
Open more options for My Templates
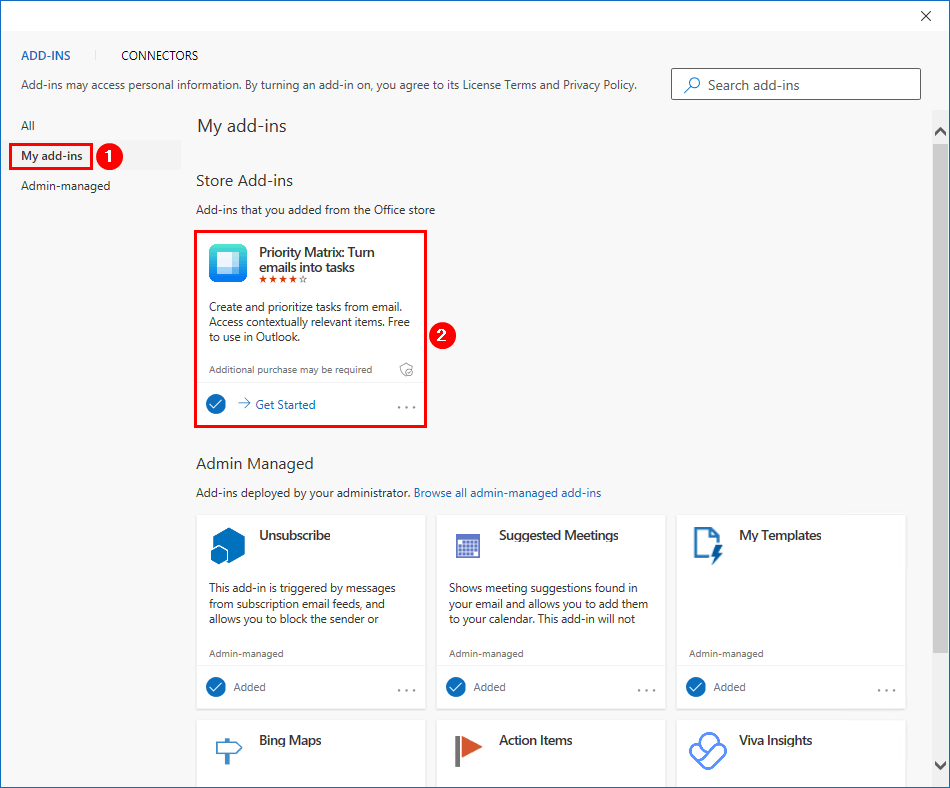point(886,690)
